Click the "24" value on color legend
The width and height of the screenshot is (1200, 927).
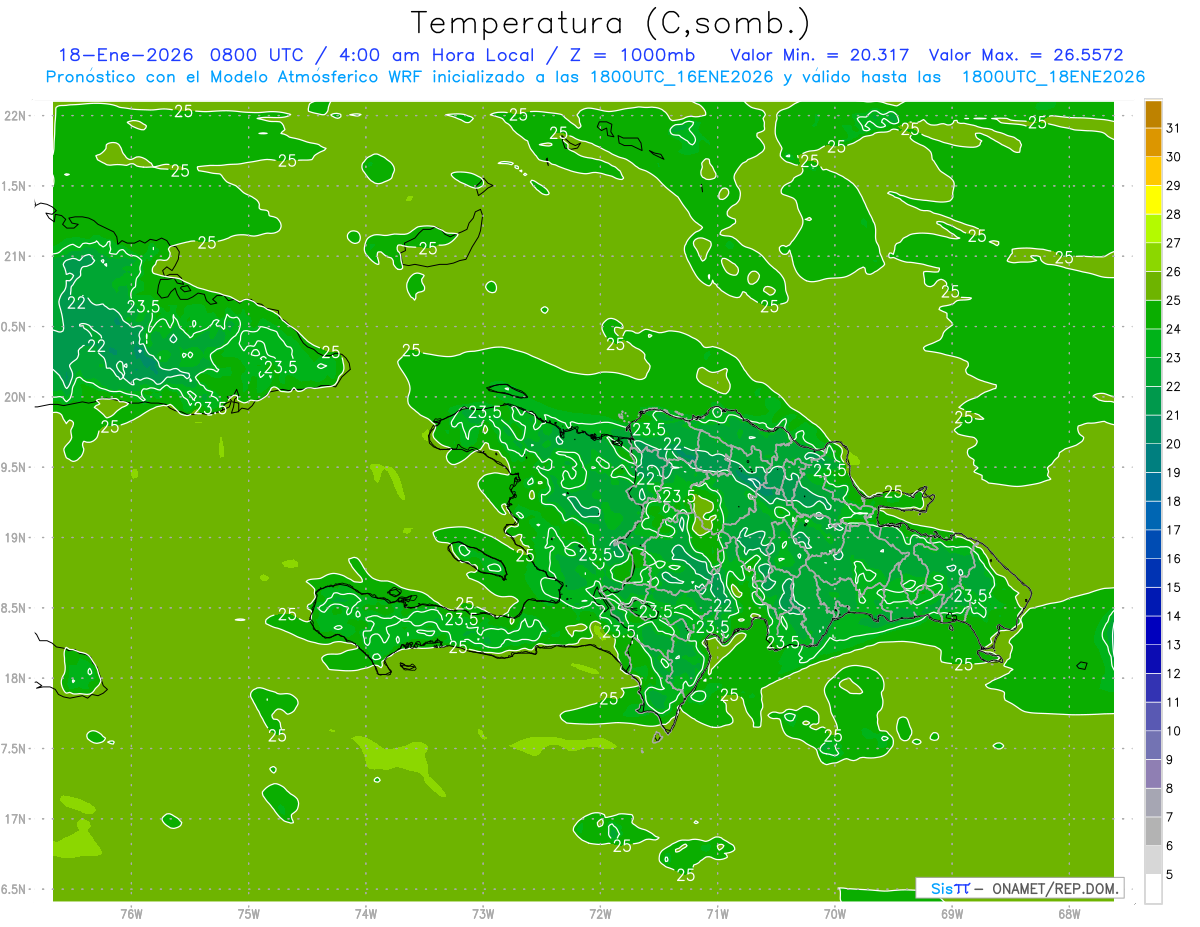tap(1174, 329)
